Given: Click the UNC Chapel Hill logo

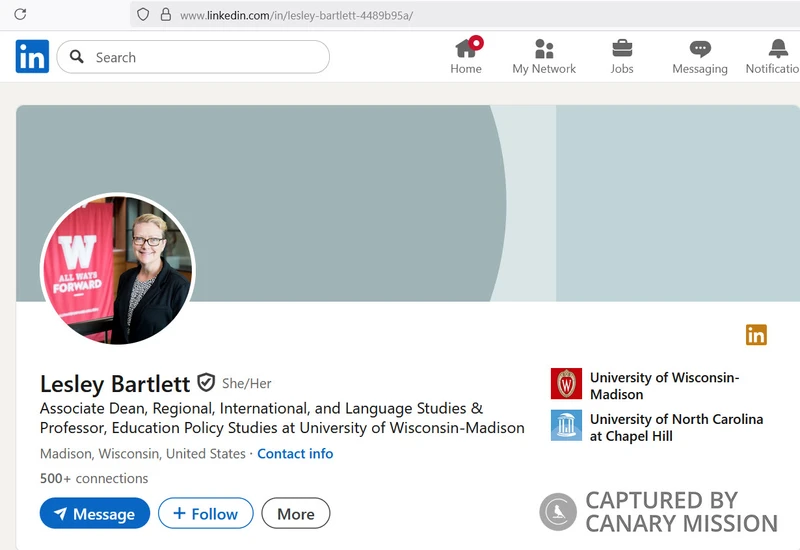Looking at the screenshot, I should 566,426.
